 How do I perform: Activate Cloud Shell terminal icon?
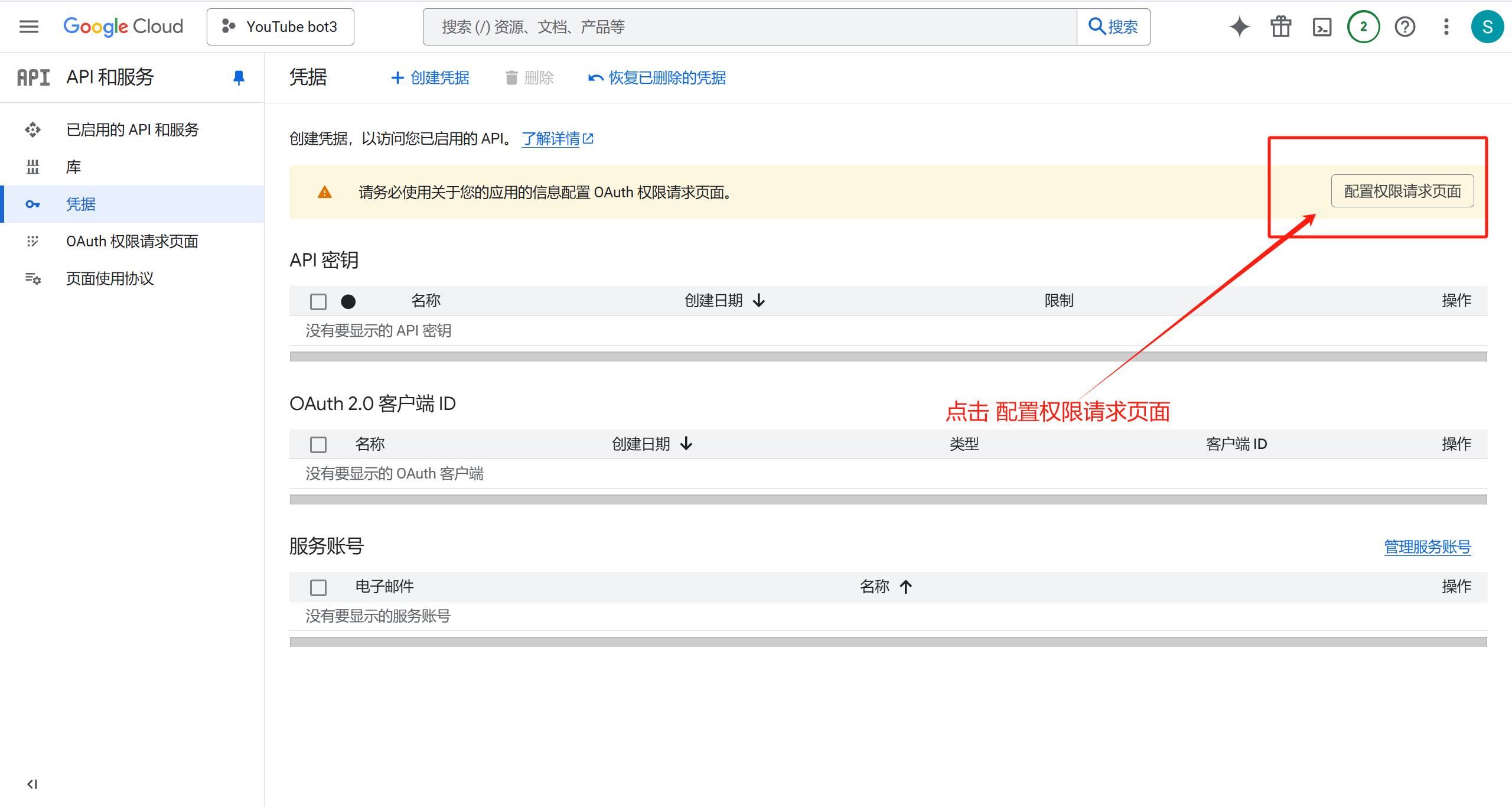click(1322, 27)
